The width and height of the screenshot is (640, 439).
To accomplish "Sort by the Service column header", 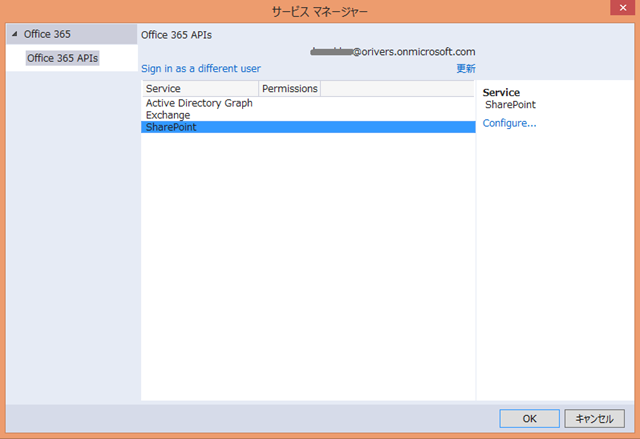I will (199, 89).
